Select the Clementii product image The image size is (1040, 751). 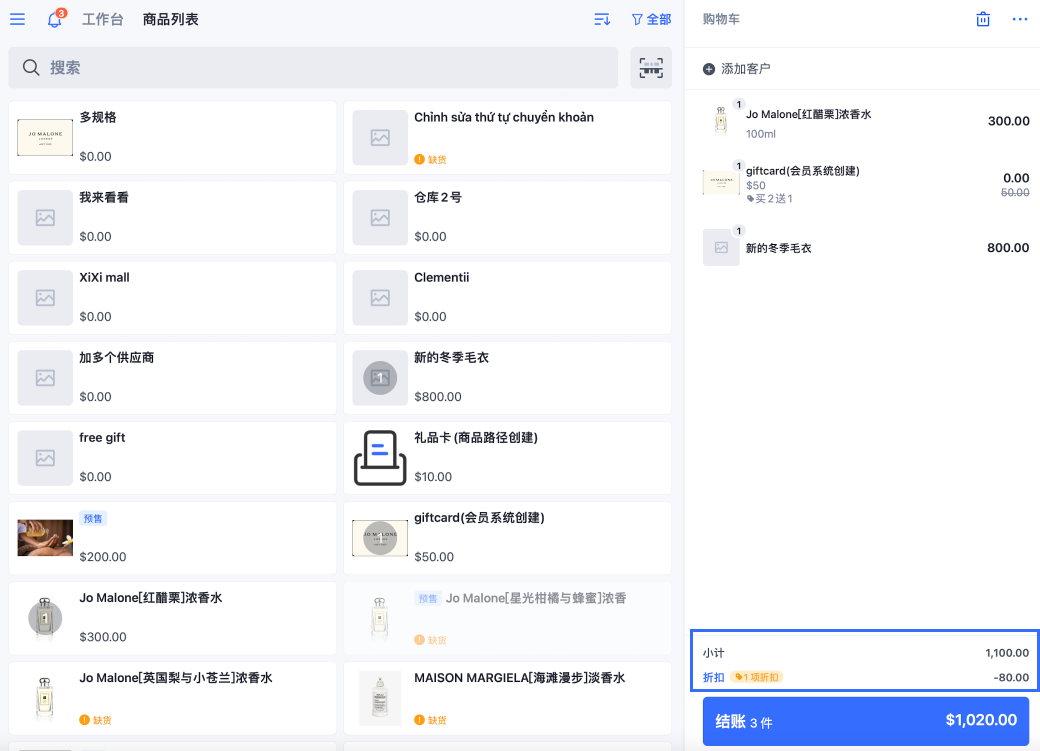click(x=380, y=298)
